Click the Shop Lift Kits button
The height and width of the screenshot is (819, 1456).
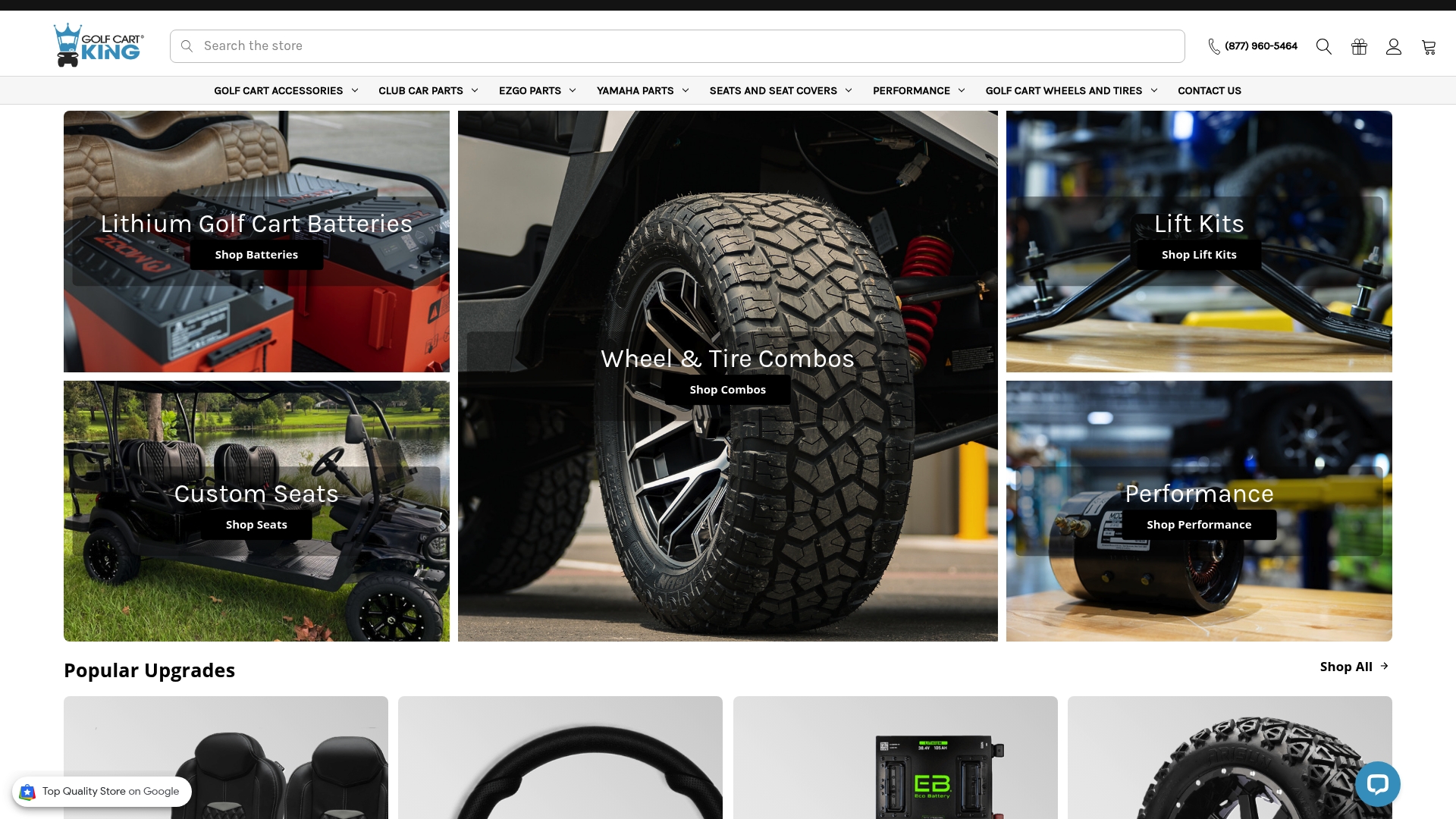(x=1198, y=255)
